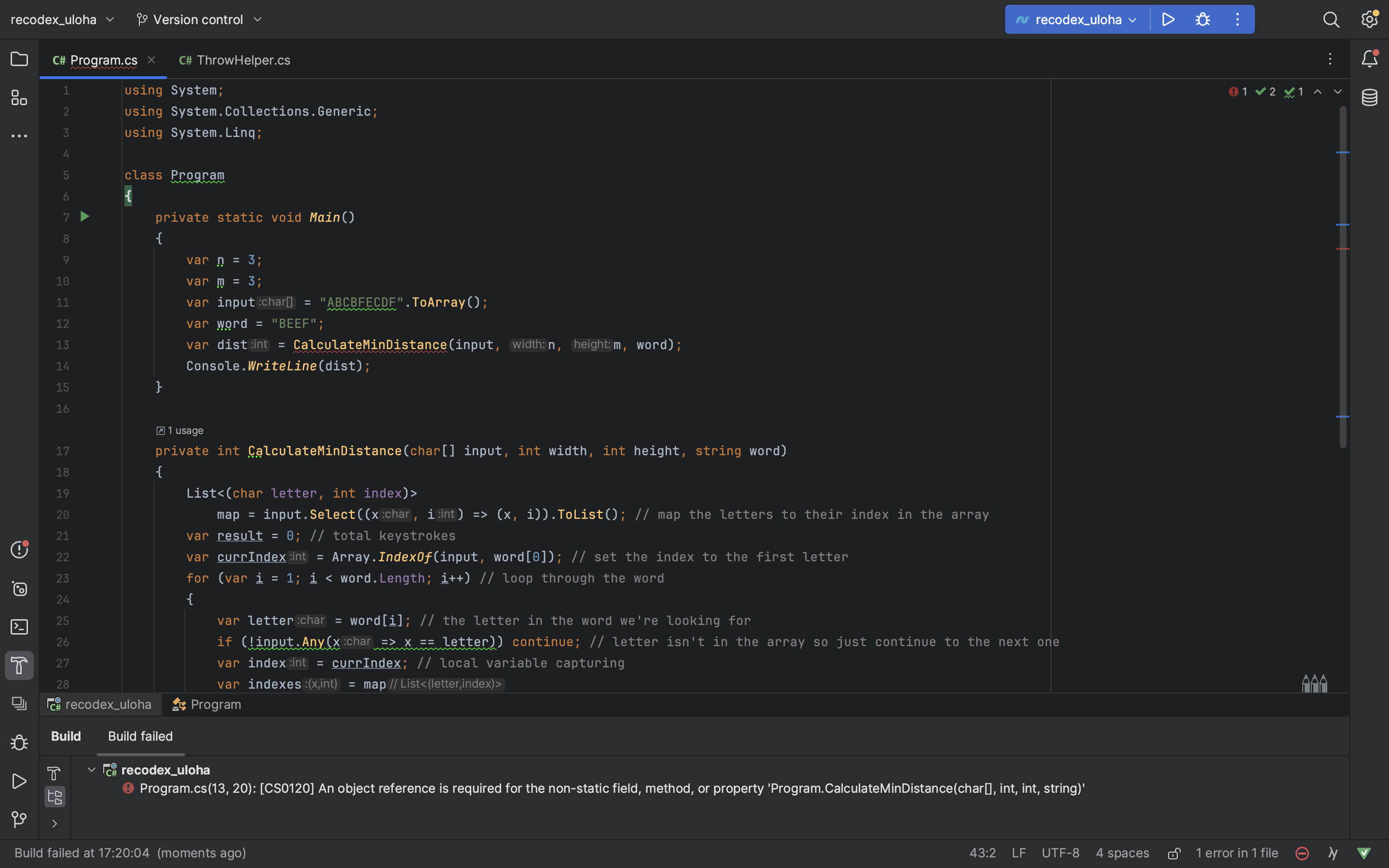1389x868 pixels.
Task: Open the CS0120 error message entry
Action: point(603,788)
